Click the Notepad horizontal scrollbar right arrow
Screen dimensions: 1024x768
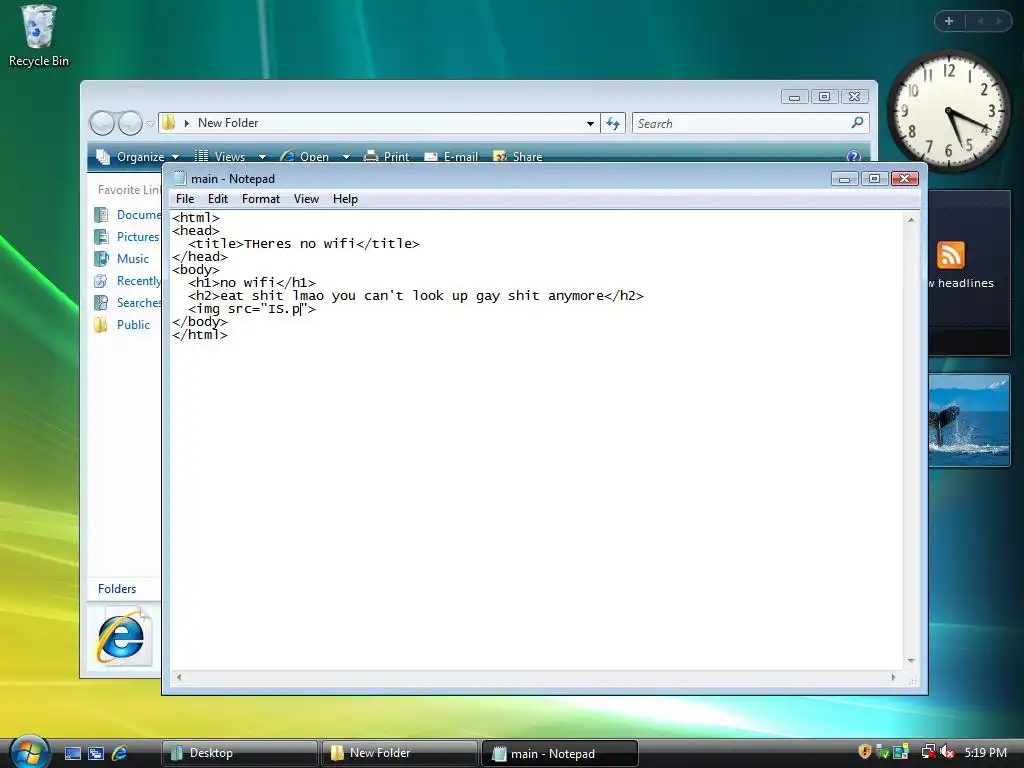tap(893, 677)
